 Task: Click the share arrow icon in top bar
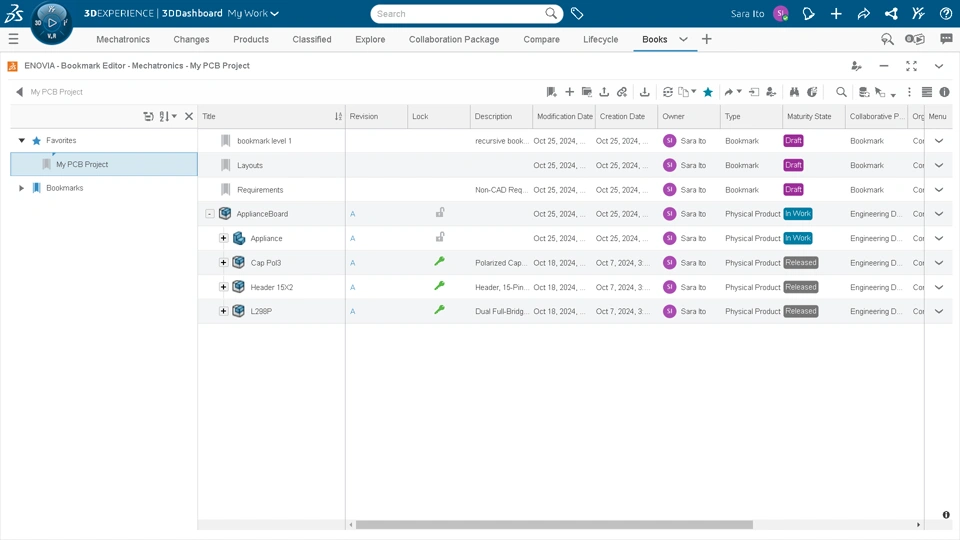863,13
